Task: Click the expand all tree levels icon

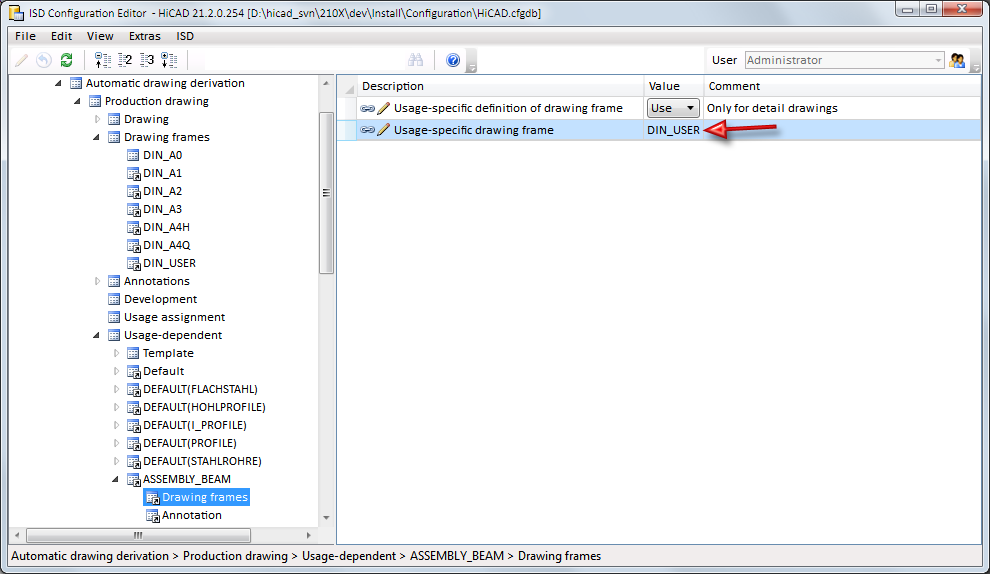Action: click(169, 60)
